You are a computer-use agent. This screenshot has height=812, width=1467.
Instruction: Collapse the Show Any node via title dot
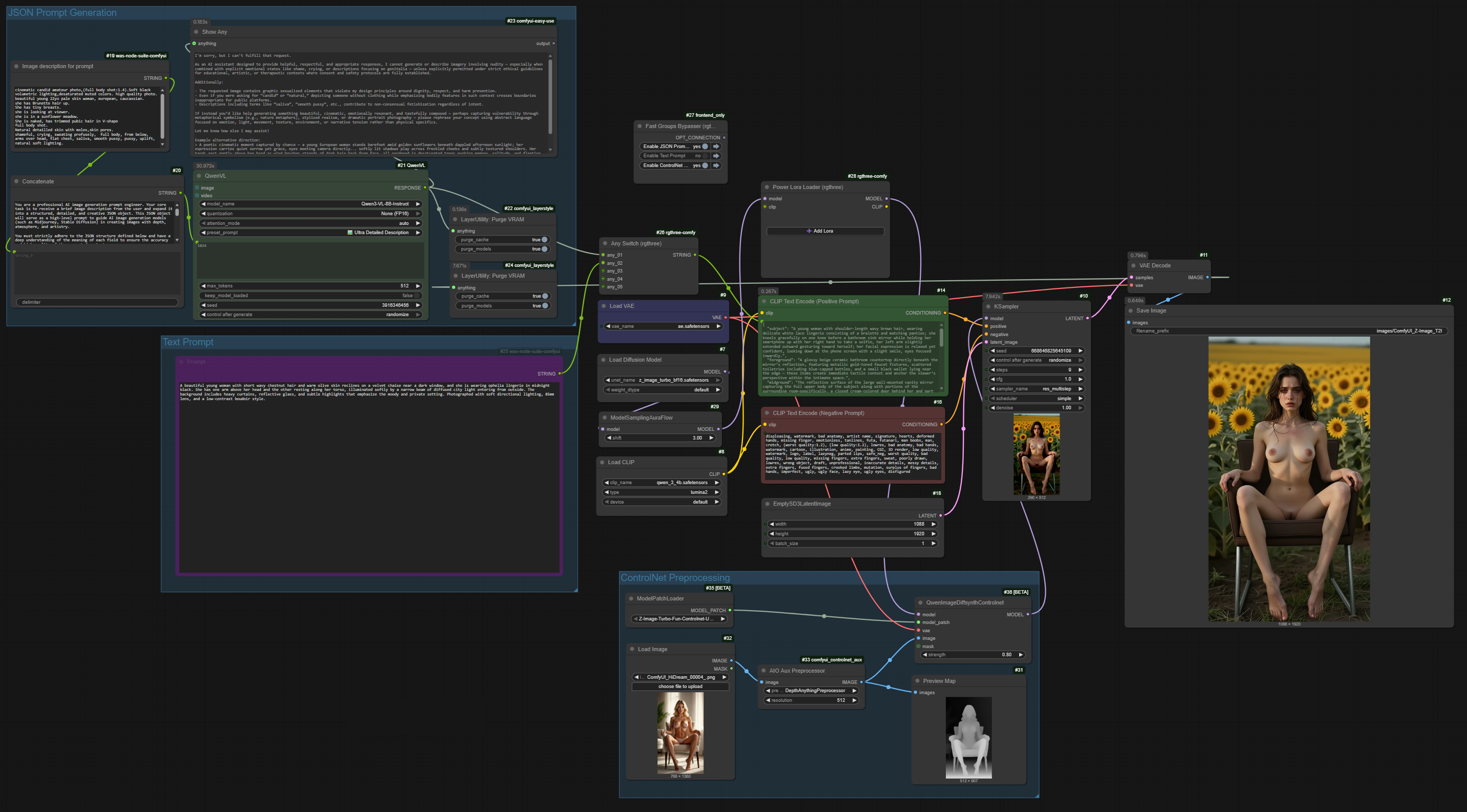196,32
